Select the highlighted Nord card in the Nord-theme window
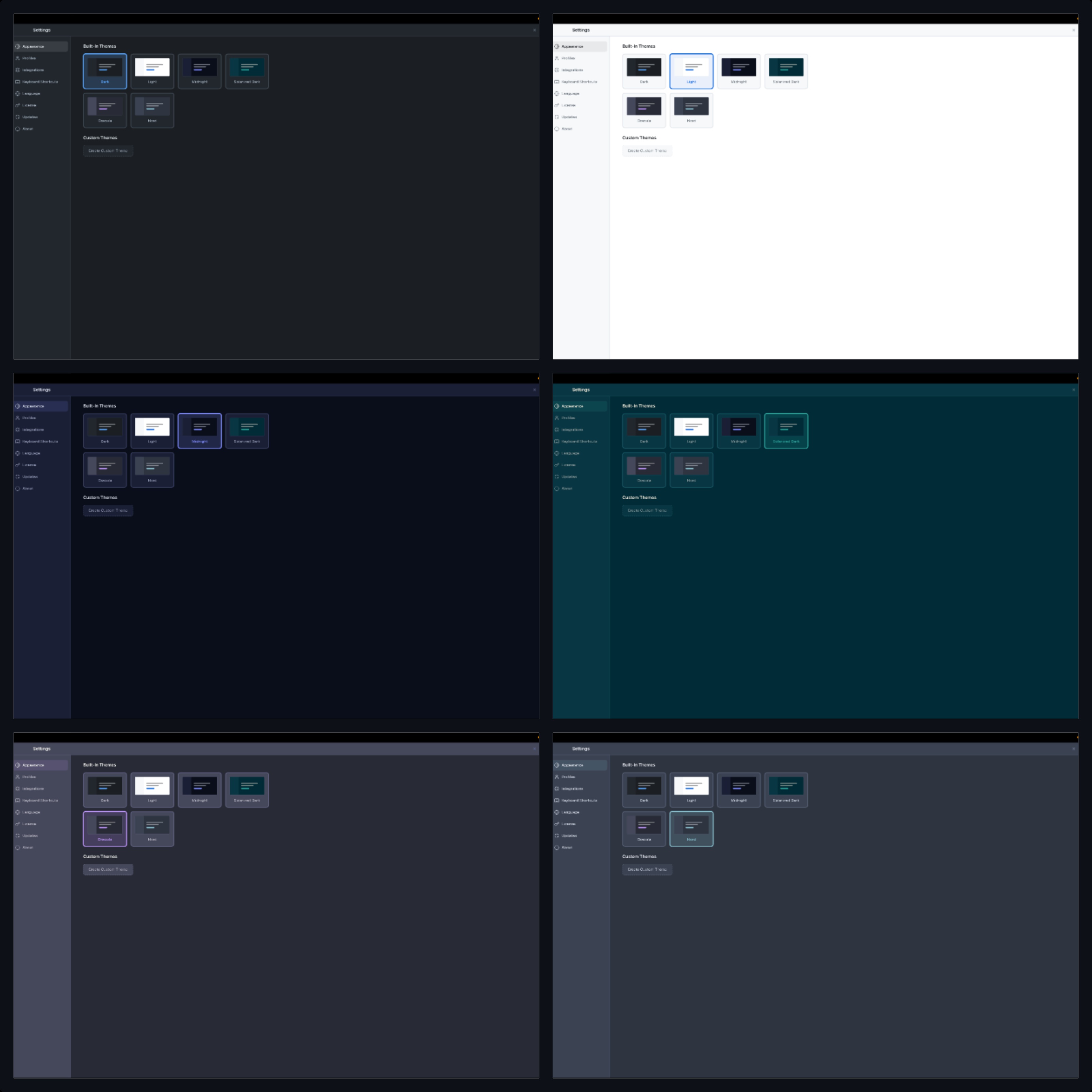The image size is (1092, 1092). 692,829
